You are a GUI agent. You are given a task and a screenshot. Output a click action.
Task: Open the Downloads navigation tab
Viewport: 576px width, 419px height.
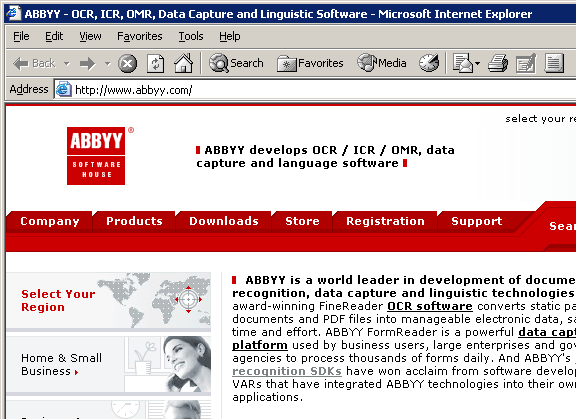[x=224, y=221]
